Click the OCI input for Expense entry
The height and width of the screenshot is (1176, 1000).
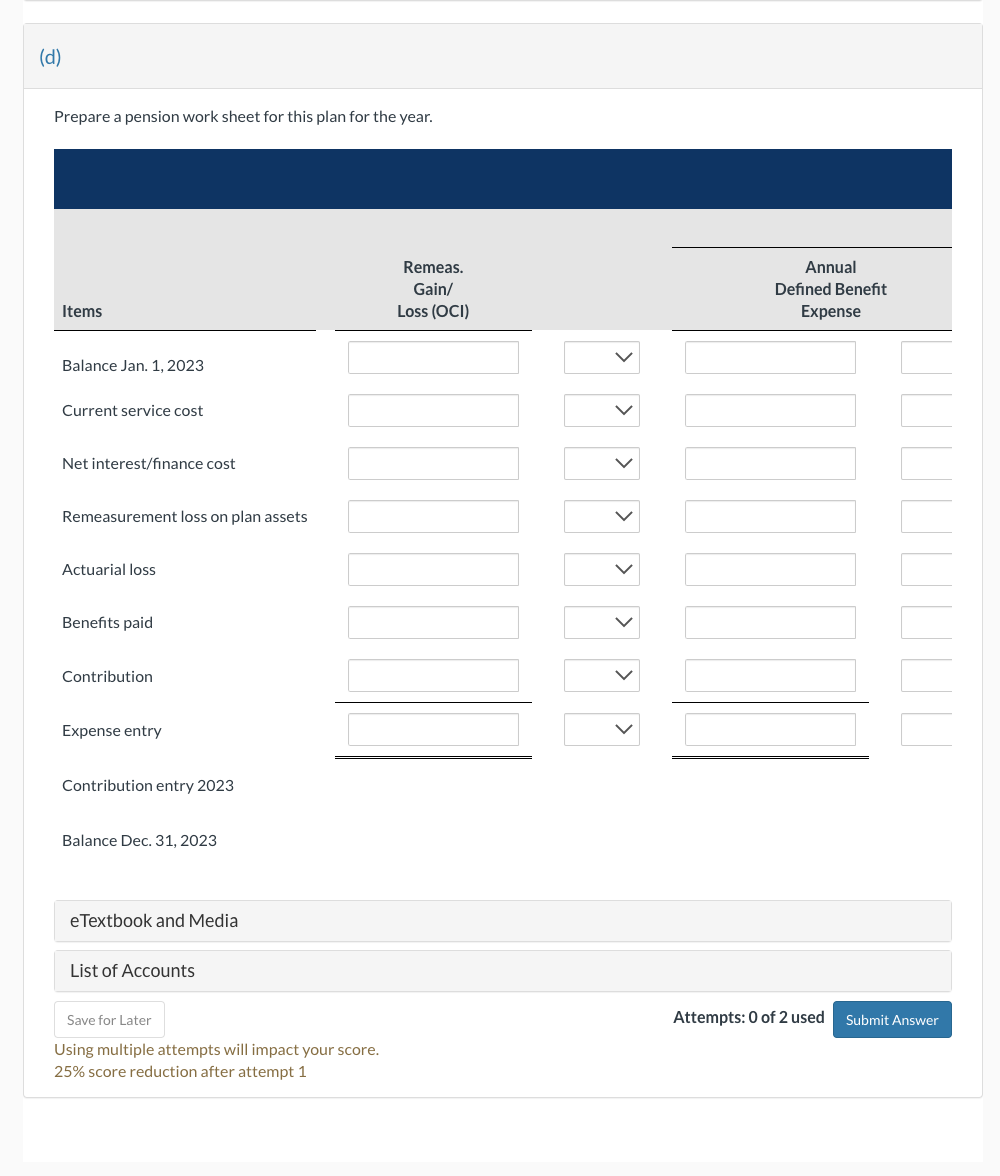point(433,729)
